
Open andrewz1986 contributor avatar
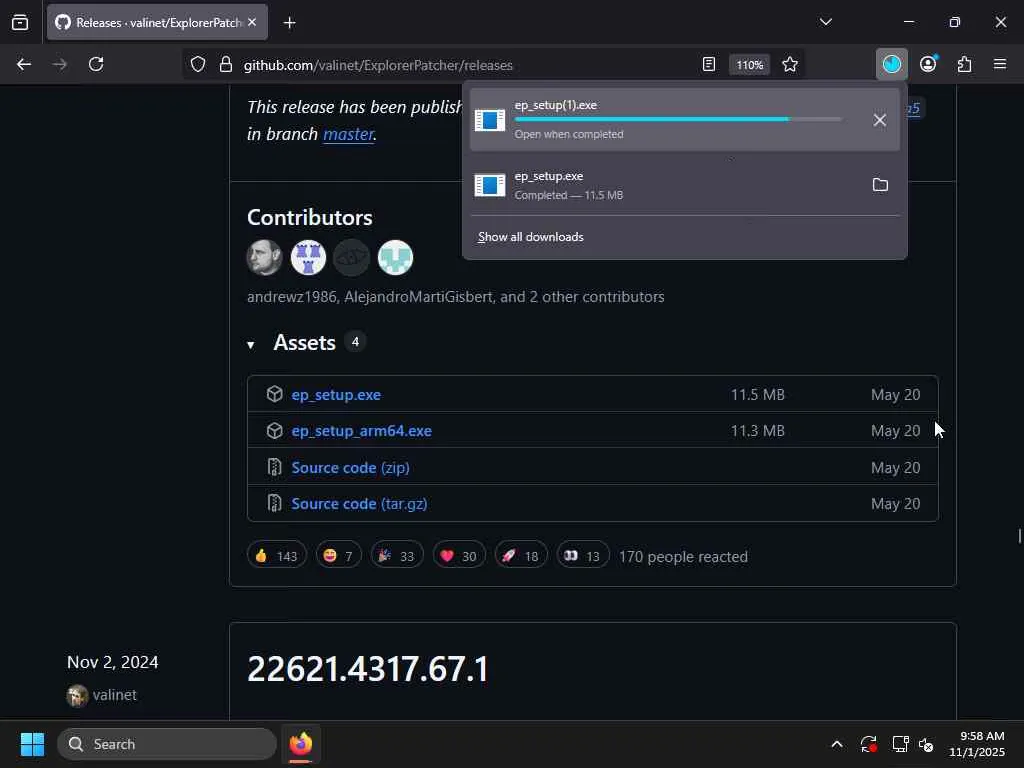[264, 257]
